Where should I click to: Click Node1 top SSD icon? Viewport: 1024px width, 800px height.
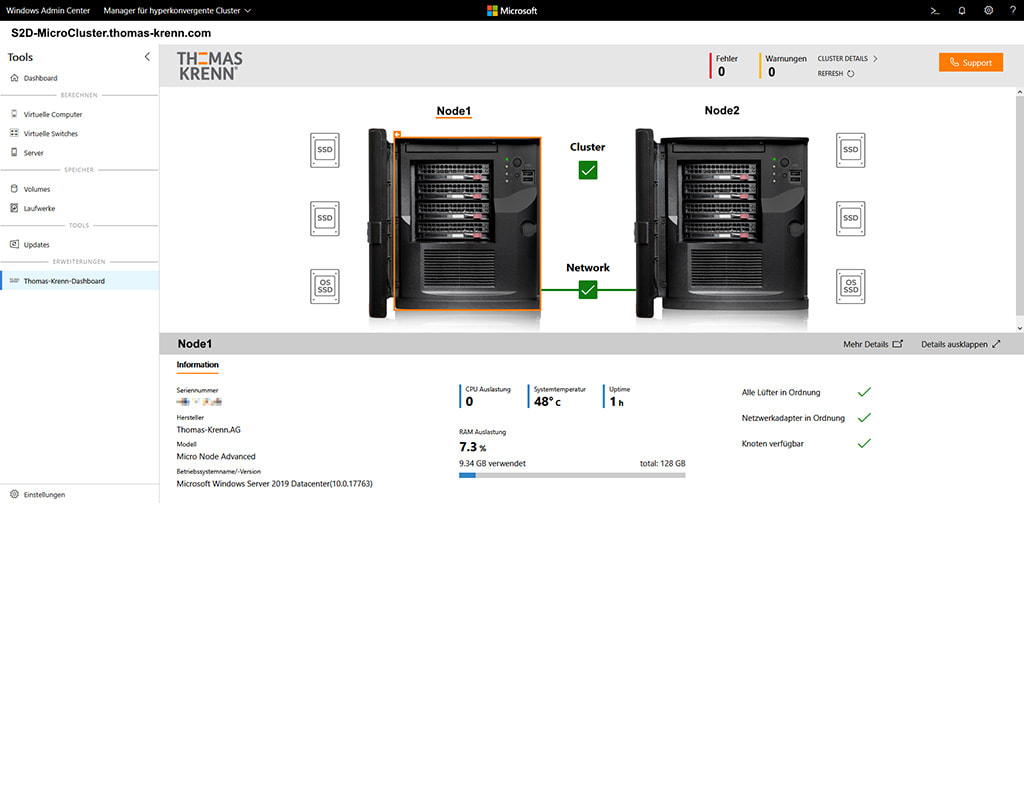(325, 150)
